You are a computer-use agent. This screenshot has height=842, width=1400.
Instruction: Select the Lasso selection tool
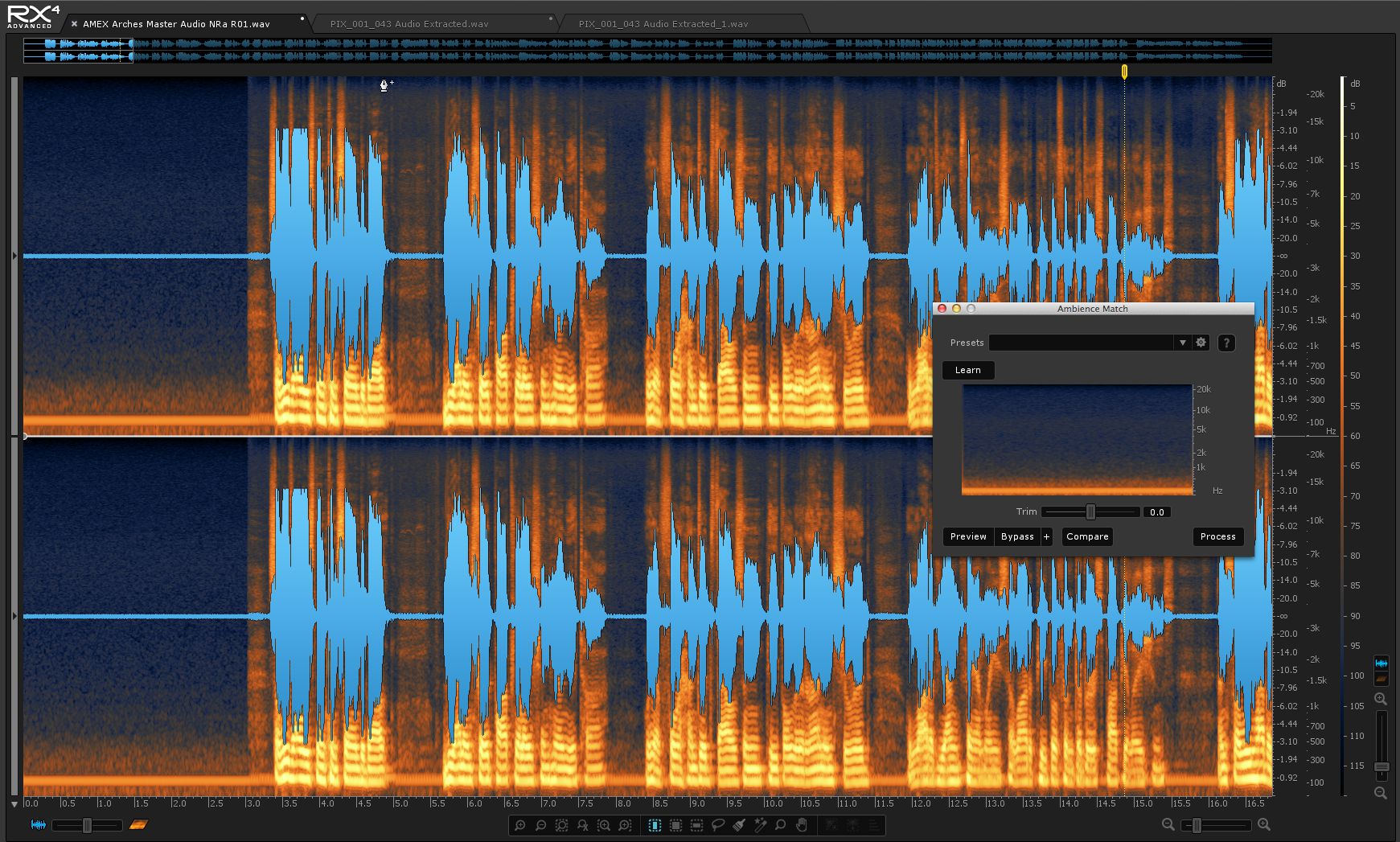(718, 825)
